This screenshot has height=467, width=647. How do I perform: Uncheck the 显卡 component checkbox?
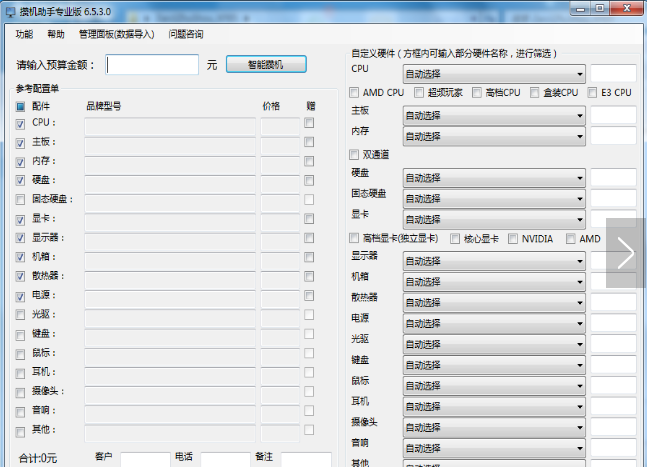tap(20, 219)
